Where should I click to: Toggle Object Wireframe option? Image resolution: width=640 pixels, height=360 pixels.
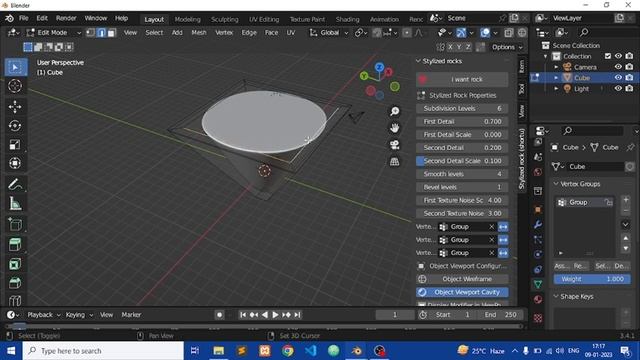pos(462,279)
